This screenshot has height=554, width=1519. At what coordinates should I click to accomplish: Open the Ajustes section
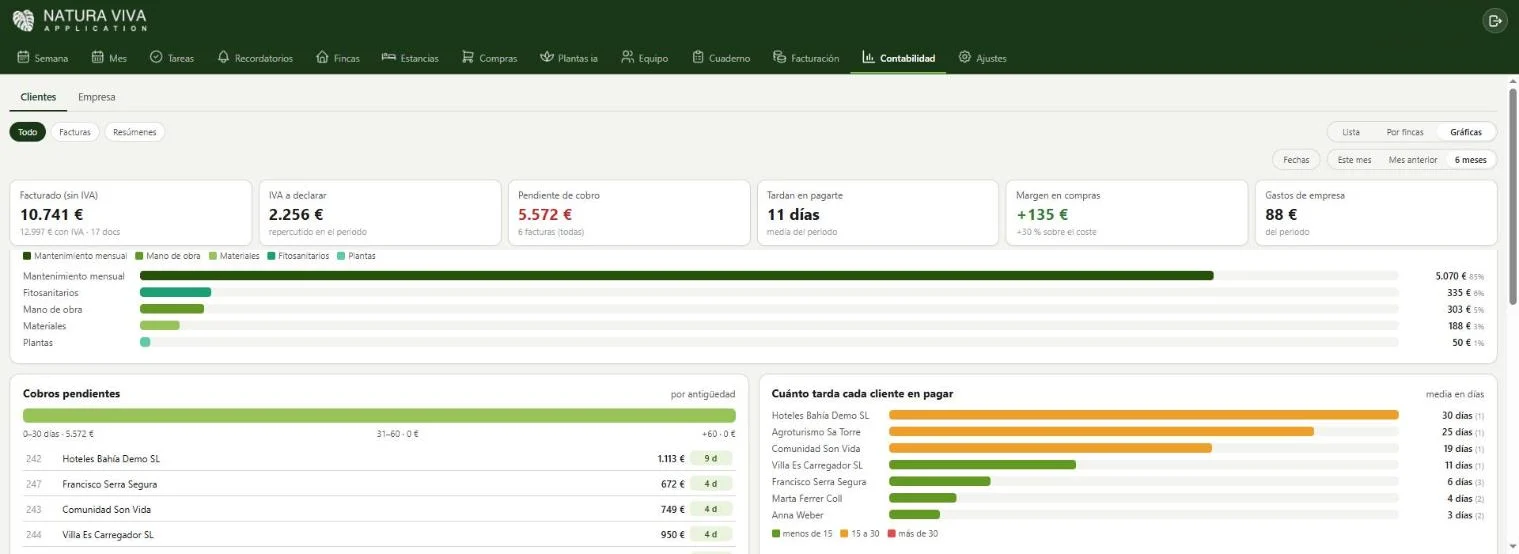tap(982, 58)
